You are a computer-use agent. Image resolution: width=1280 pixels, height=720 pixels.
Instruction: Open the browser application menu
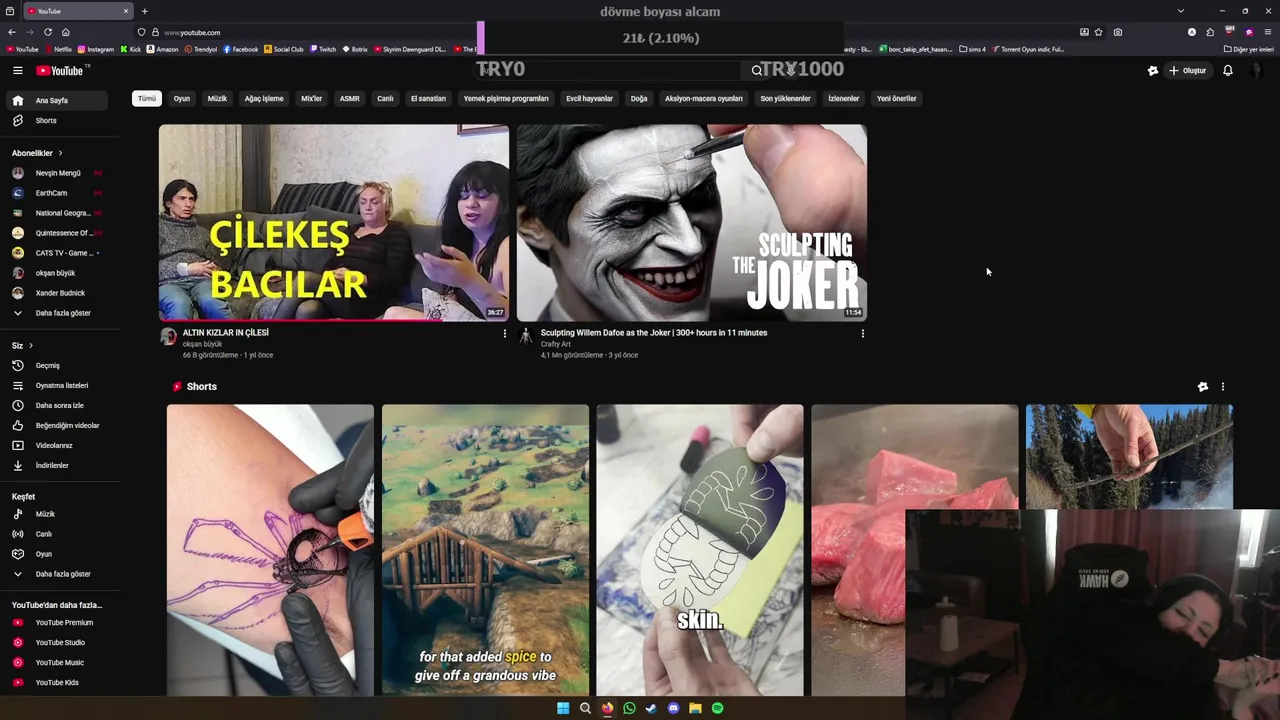click(1268, 32)
